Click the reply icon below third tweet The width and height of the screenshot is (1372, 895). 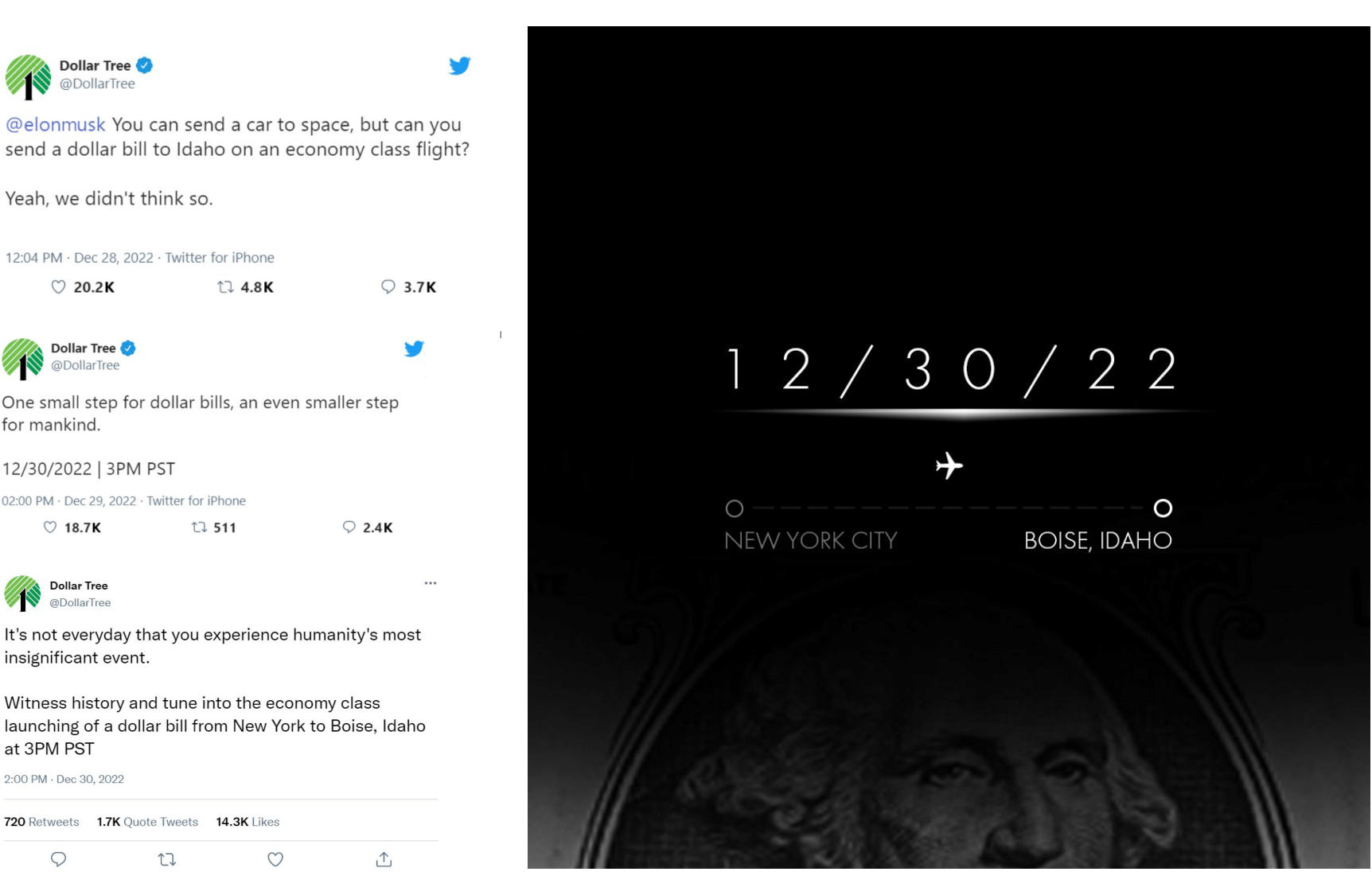pyautogui.click(x=59, y=859)
